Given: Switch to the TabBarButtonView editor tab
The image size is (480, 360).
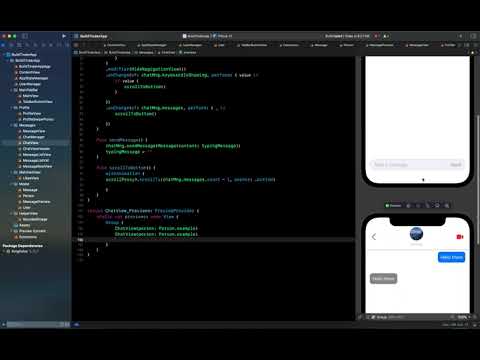Looking at the screenshot, I should click(252, 45).
